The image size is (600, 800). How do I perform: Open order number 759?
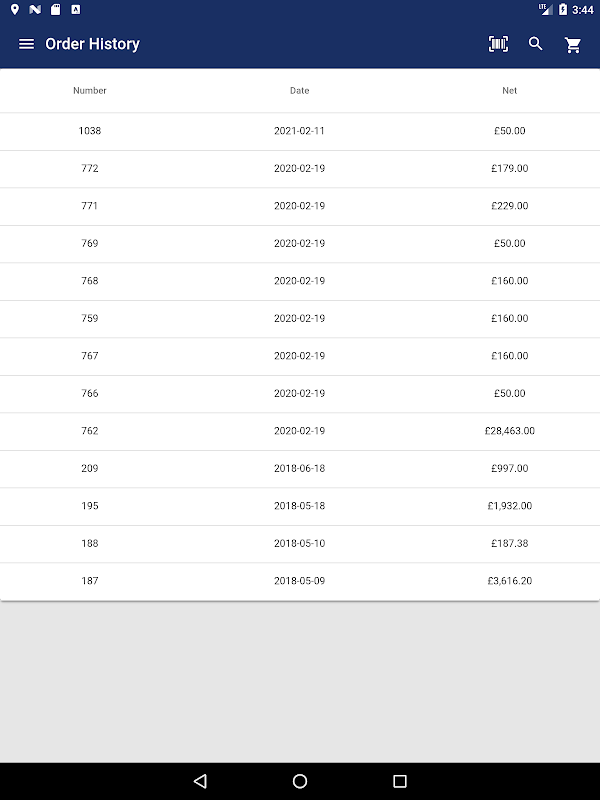click(x=90, y=319)
